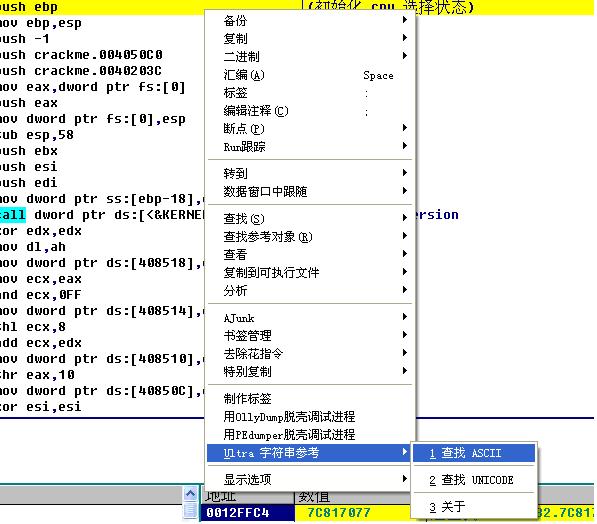Screen dimensions: 597x524
Task: Open 数据窗口中跟随 submenu
Action: (x=310, y=191)
